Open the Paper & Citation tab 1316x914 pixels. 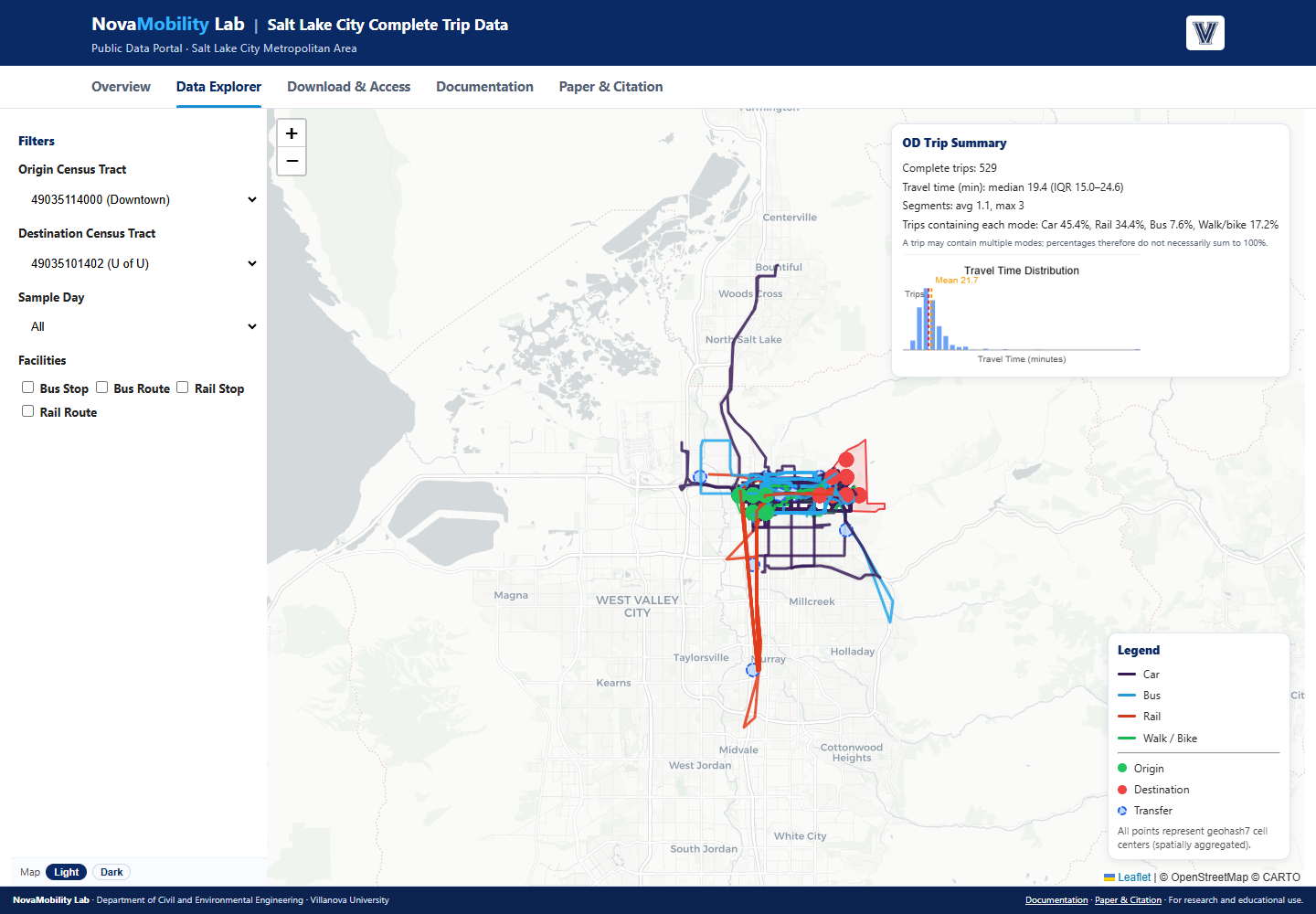click(x=610, y=87)
